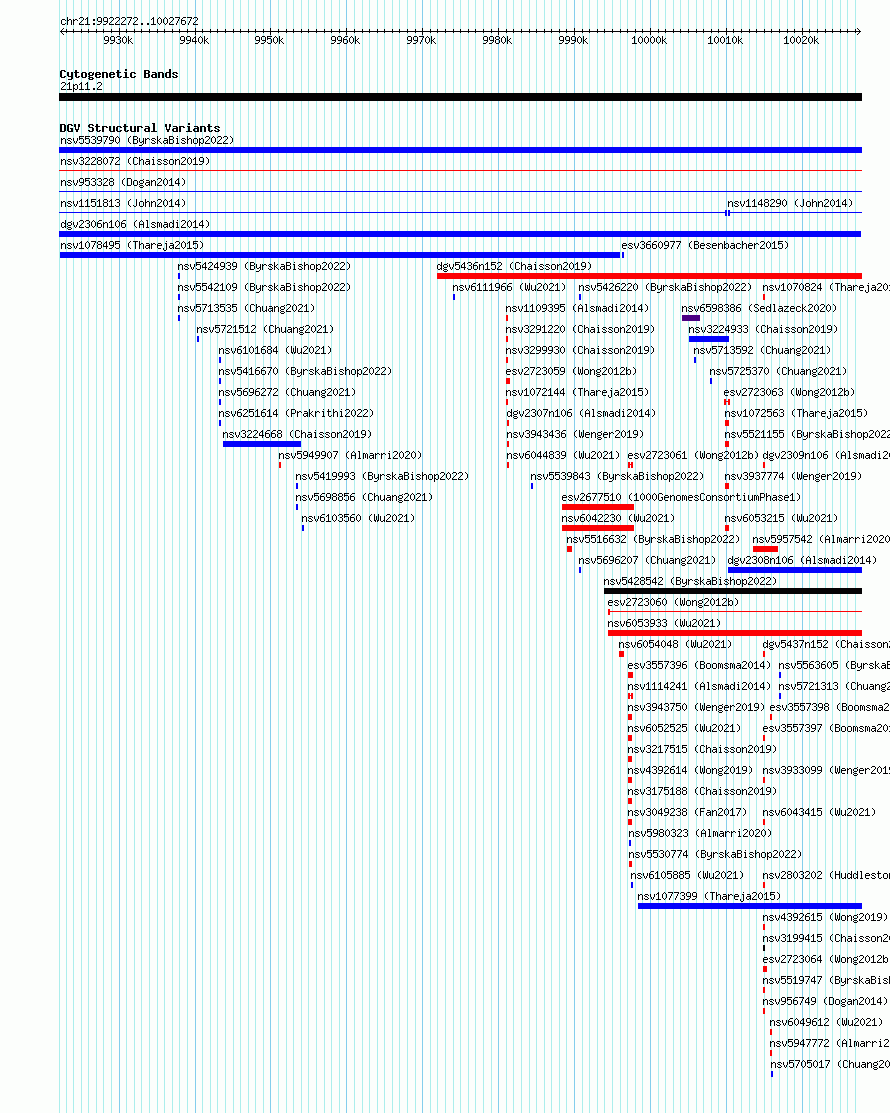Select the nsv5980323 (Almarri2020) label

(x=700, y=834)
